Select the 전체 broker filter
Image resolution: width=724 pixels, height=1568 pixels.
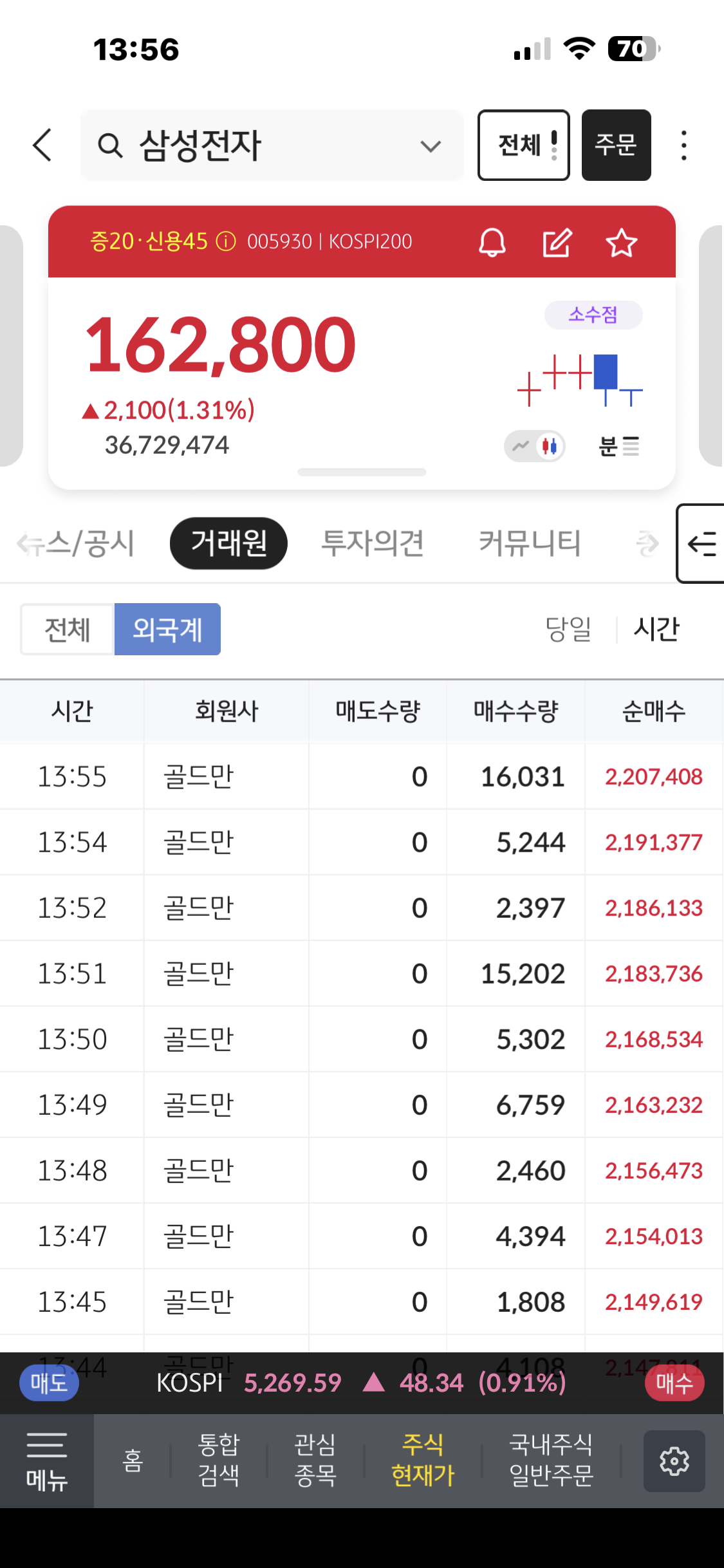click(68, 629)
